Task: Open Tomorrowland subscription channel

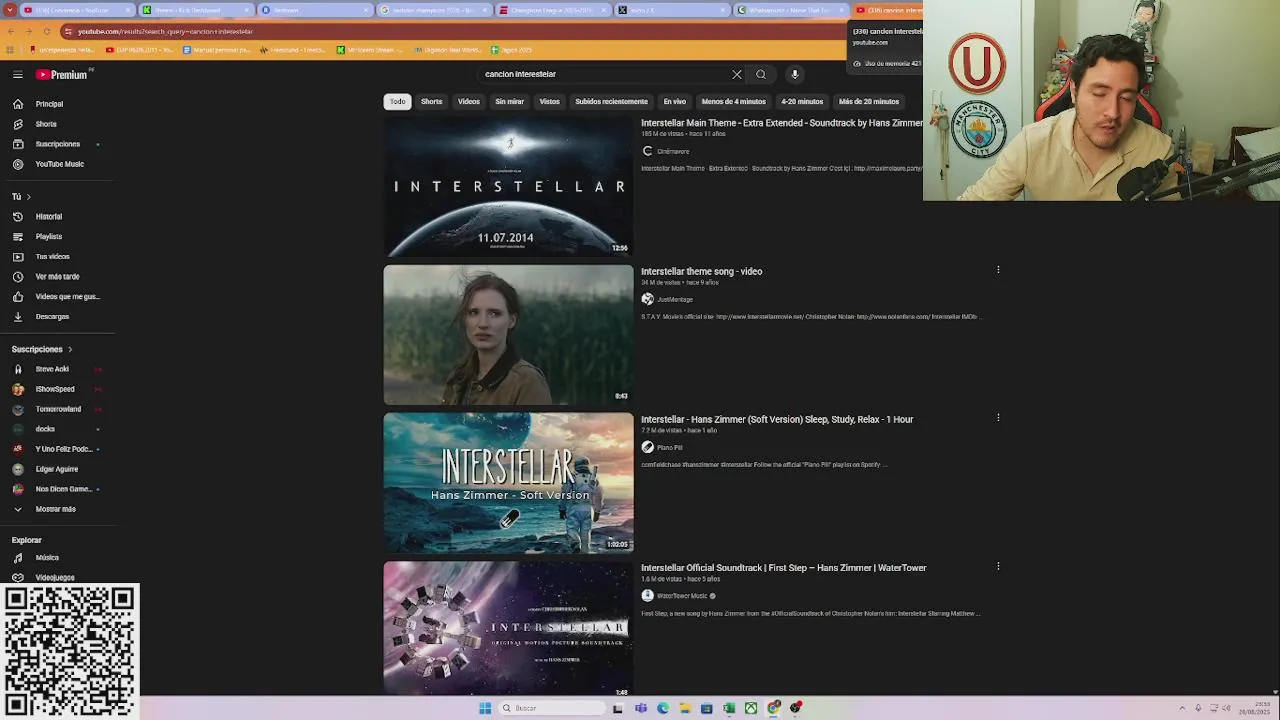Action: pos(57,409)
